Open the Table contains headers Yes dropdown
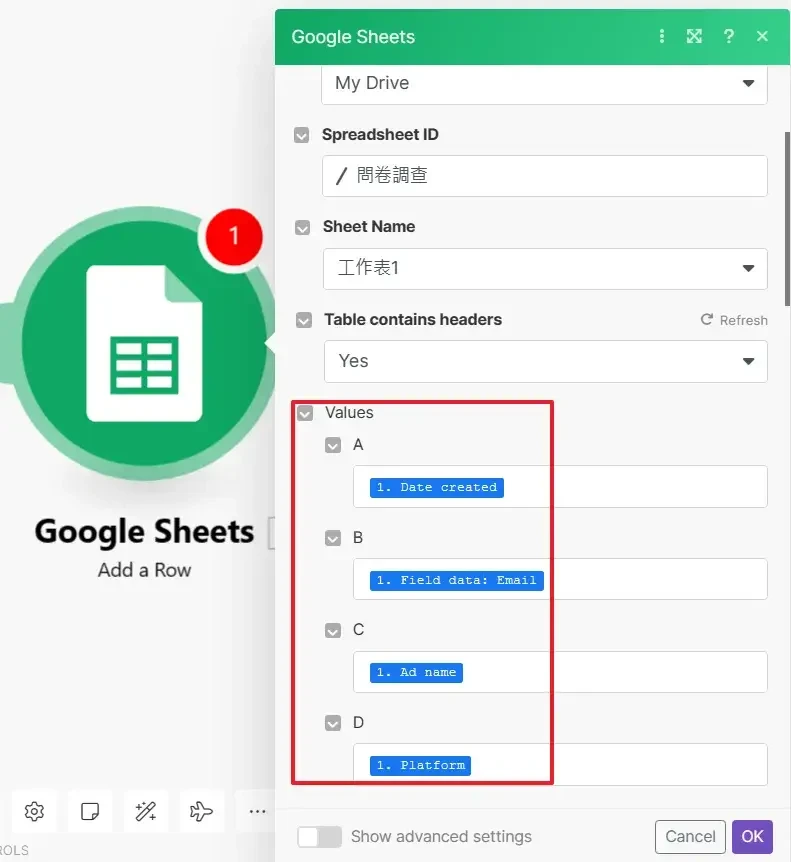The image size is (791, 862). coord(546,361)
